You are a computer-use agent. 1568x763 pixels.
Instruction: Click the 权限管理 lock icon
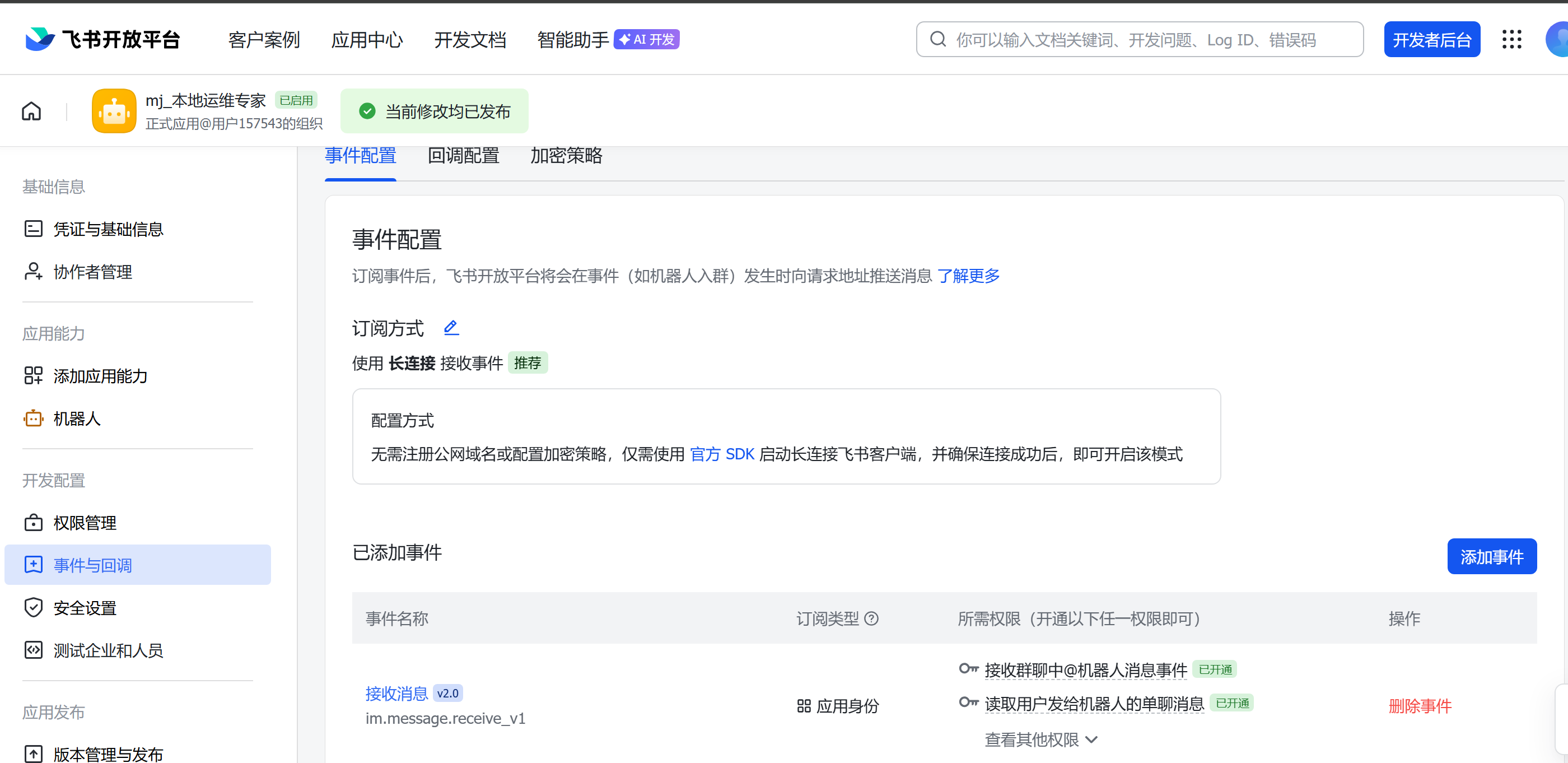pos(34,523)
